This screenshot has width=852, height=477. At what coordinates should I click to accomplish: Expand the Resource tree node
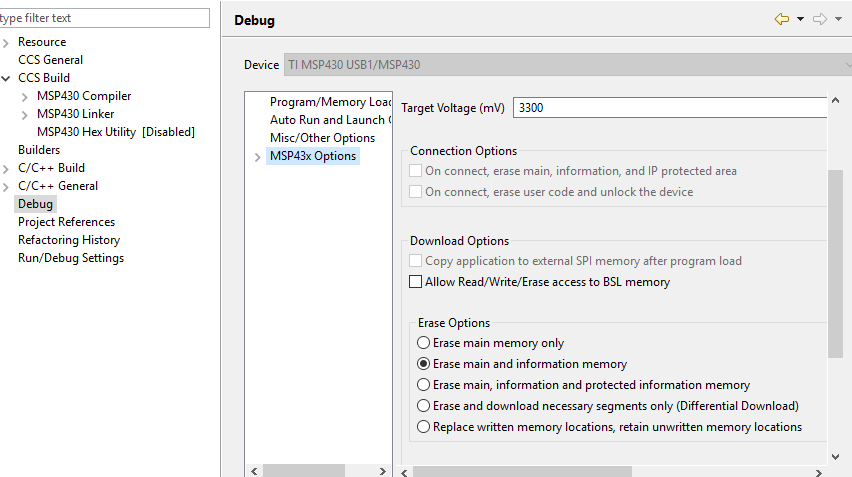tap(7, 42)
